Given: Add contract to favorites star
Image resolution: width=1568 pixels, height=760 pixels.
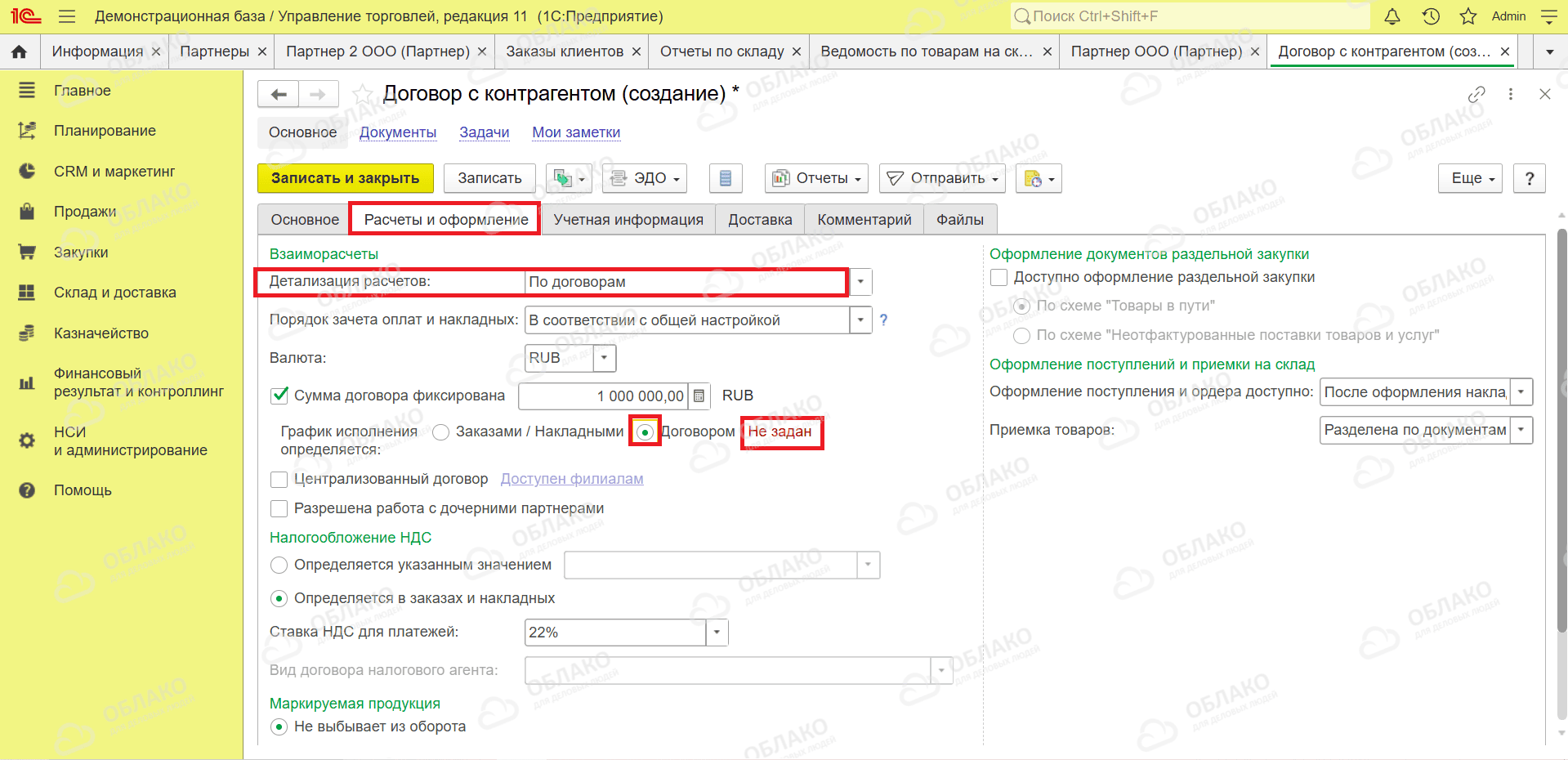Looking at the screenshot, I should [x=364, y=94].
